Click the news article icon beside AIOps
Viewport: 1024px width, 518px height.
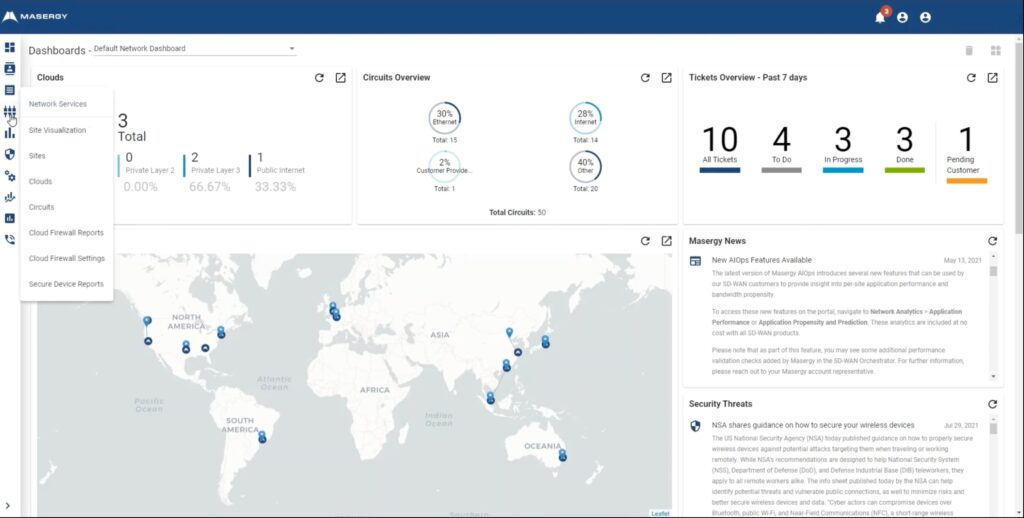click(x=696, y=261)
